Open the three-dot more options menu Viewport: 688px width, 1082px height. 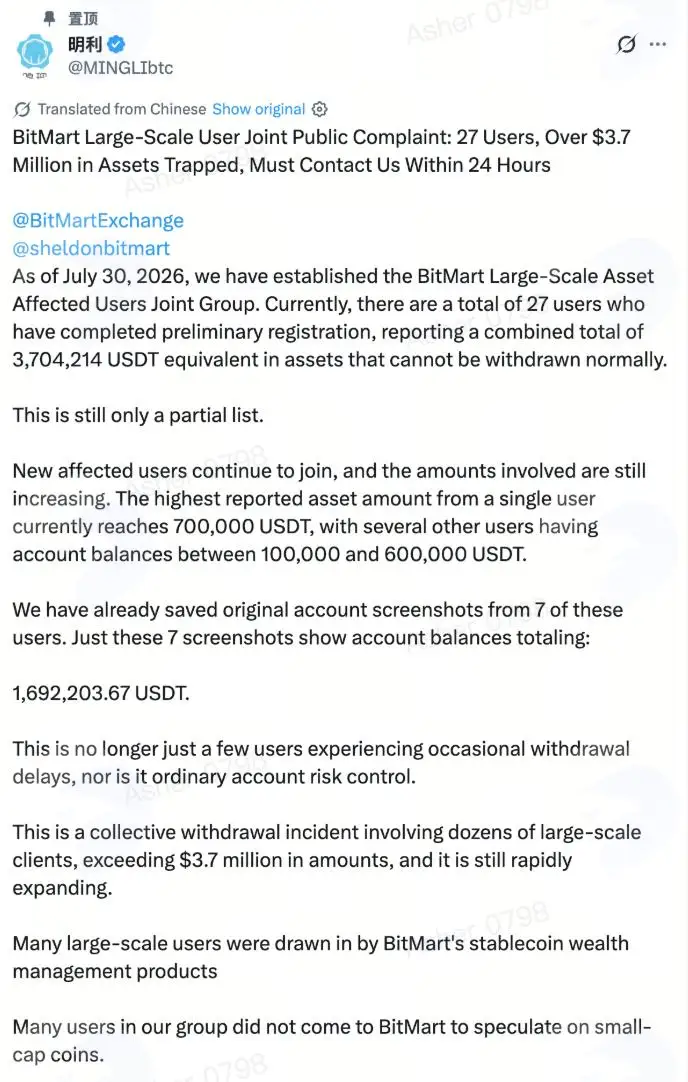click(658, 44)
